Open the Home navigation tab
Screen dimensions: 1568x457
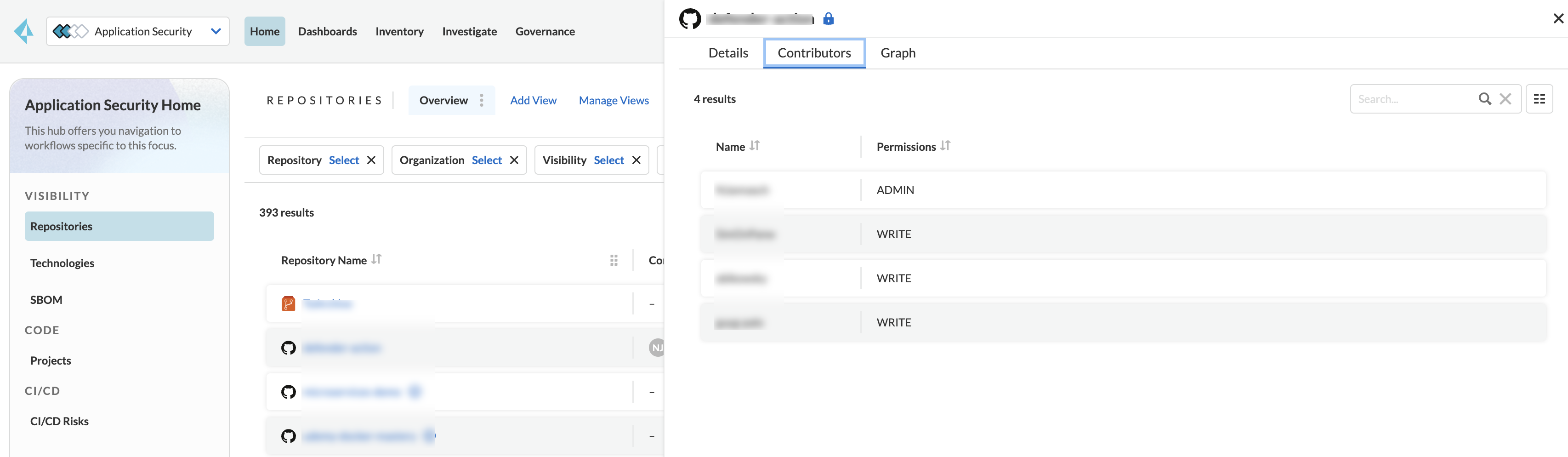pos(265,31)
